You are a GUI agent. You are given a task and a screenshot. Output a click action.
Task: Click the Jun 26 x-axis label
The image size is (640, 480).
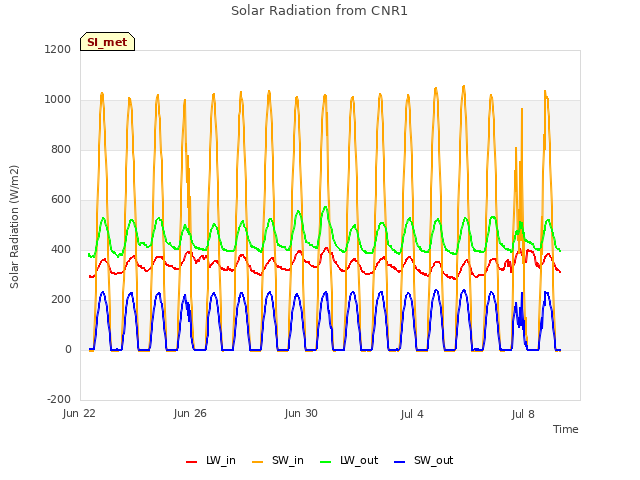coord(190,413)
